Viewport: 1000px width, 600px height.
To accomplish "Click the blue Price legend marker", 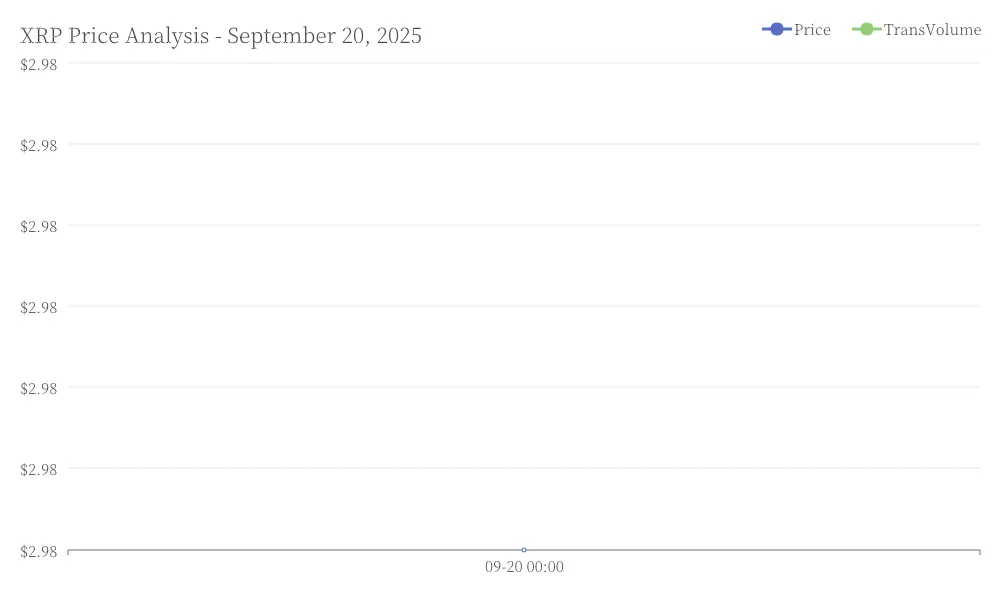I will click(x=776, y=29).
